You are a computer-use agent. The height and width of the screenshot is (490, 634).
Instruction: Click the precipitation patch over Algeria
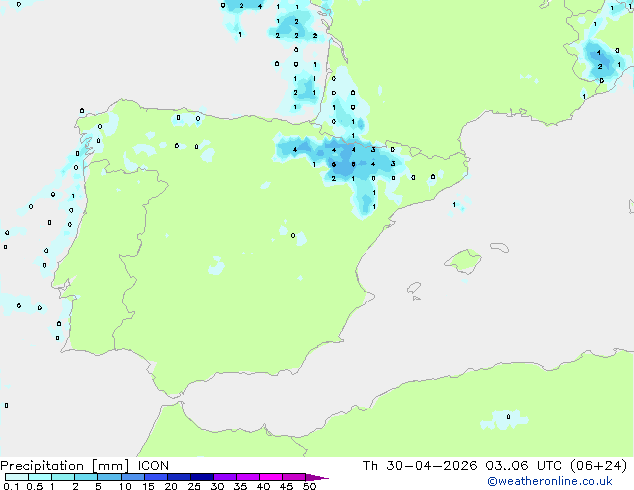[504, 419]
